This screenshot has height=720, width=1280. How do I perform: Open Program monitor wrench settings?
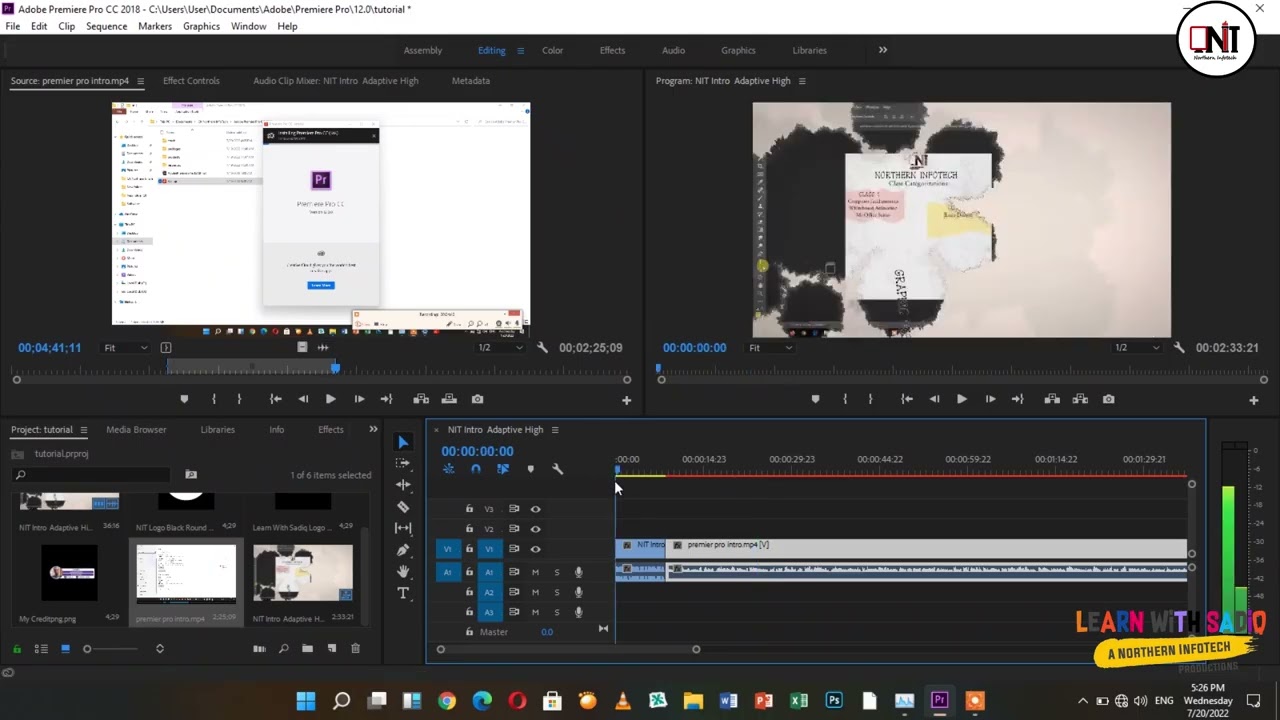[1179, 347]
